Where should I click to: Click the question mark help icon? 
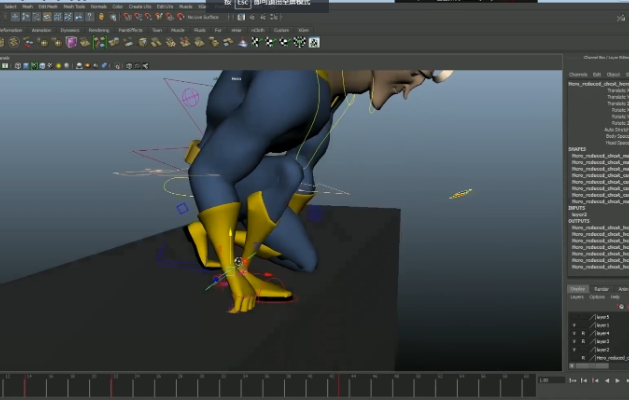89,17
